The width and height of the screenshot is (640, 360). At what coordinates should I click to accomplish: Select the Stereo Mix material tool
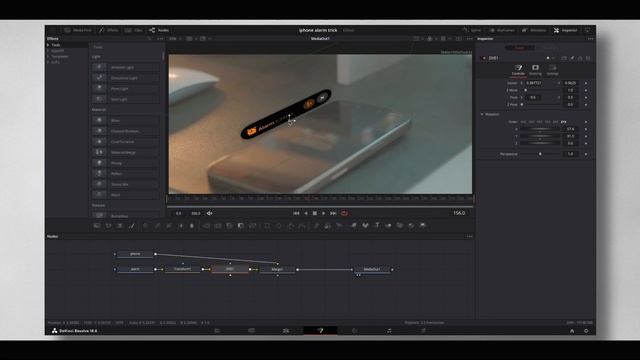pos(126,184)
